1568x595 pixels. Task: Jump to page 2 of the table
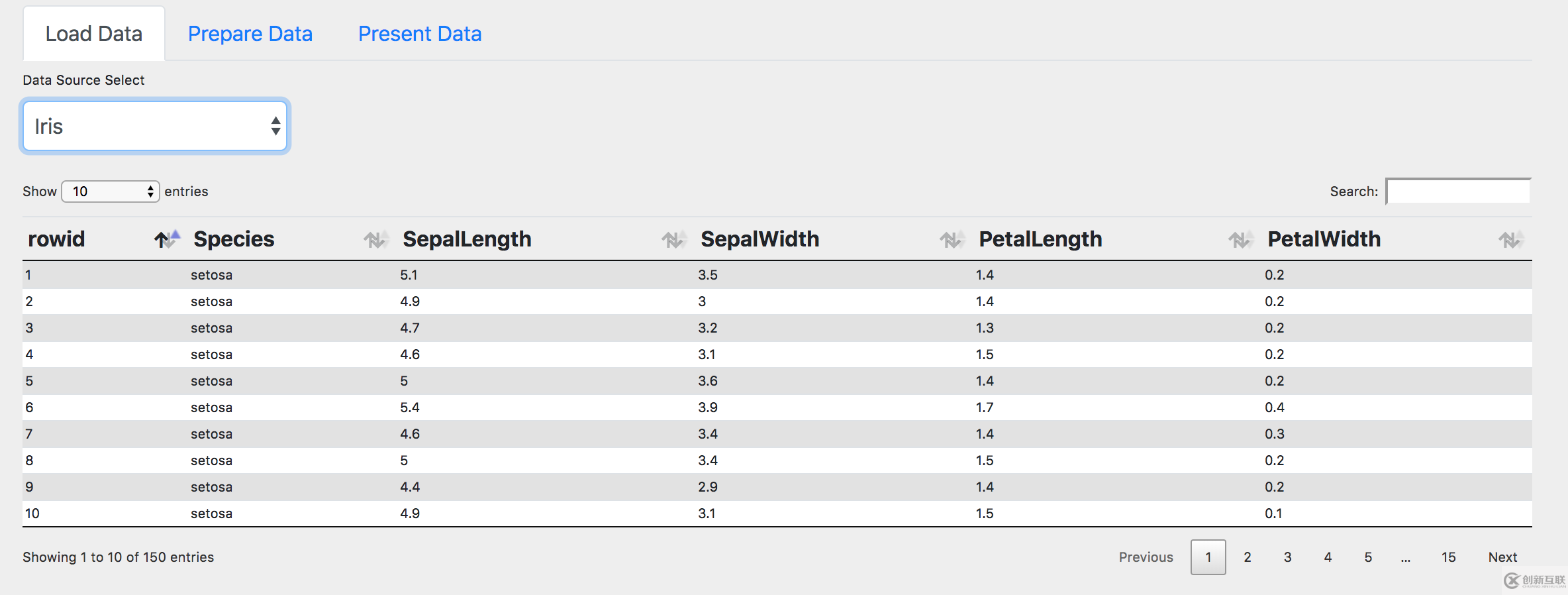(x=1248, y=557)
